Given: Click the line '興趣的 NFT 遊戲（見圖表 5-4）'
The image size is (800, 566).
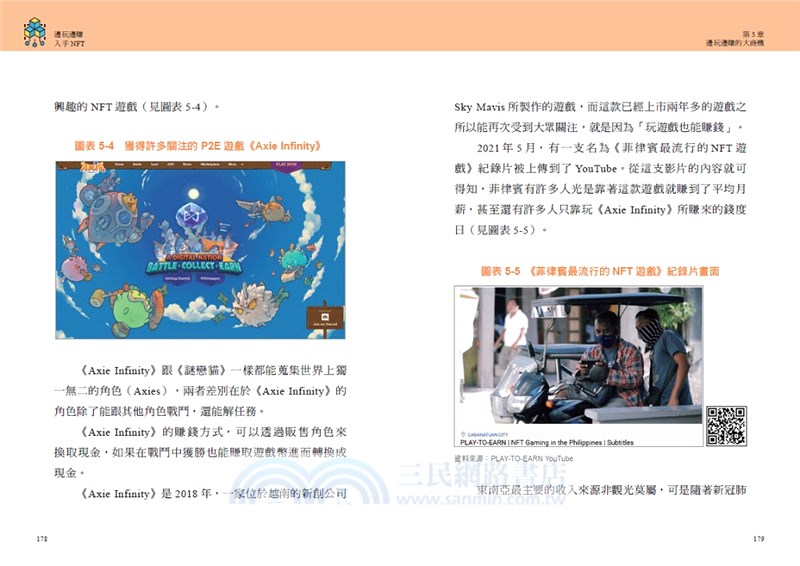Looking at the screenshot, I should [137, 107].
